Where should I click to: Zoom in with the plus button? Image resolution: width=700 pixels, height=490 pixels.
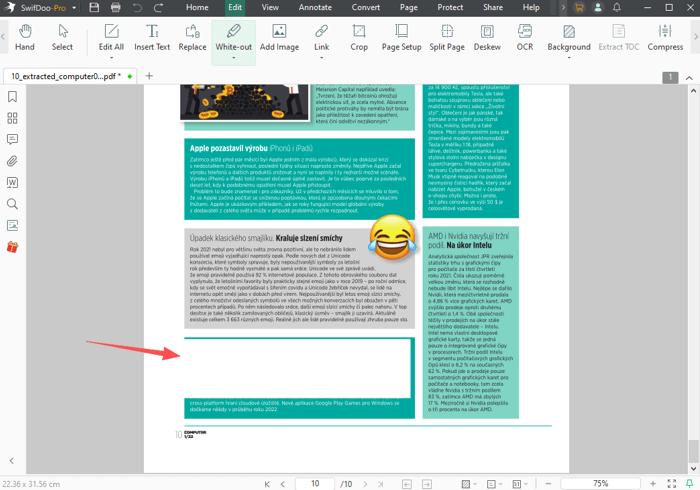pos(653,484)
